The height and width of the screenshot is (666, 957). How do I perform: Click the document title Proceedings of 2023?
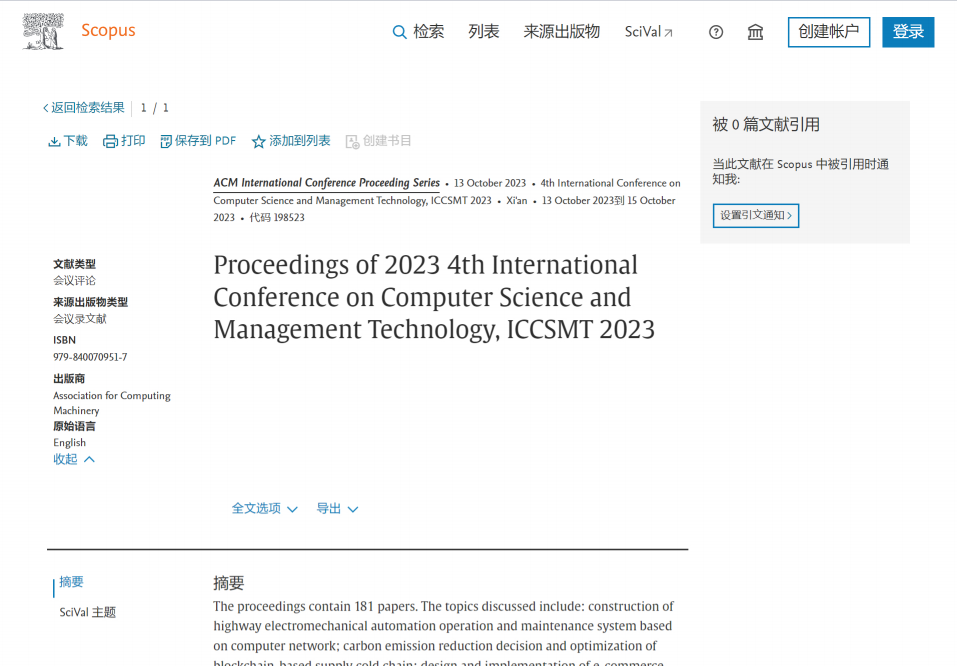434,297
